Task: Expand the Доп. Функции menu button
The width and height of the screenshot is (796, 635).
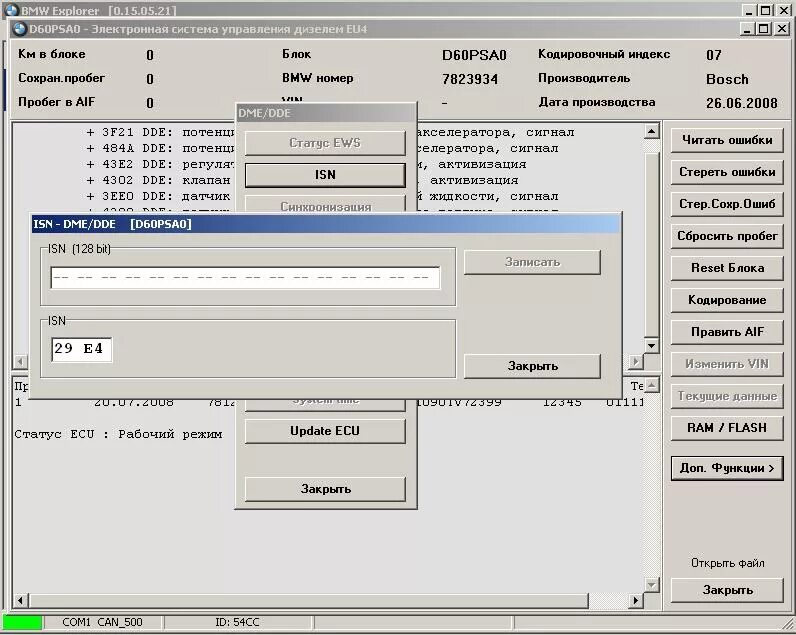Action: 727,469
